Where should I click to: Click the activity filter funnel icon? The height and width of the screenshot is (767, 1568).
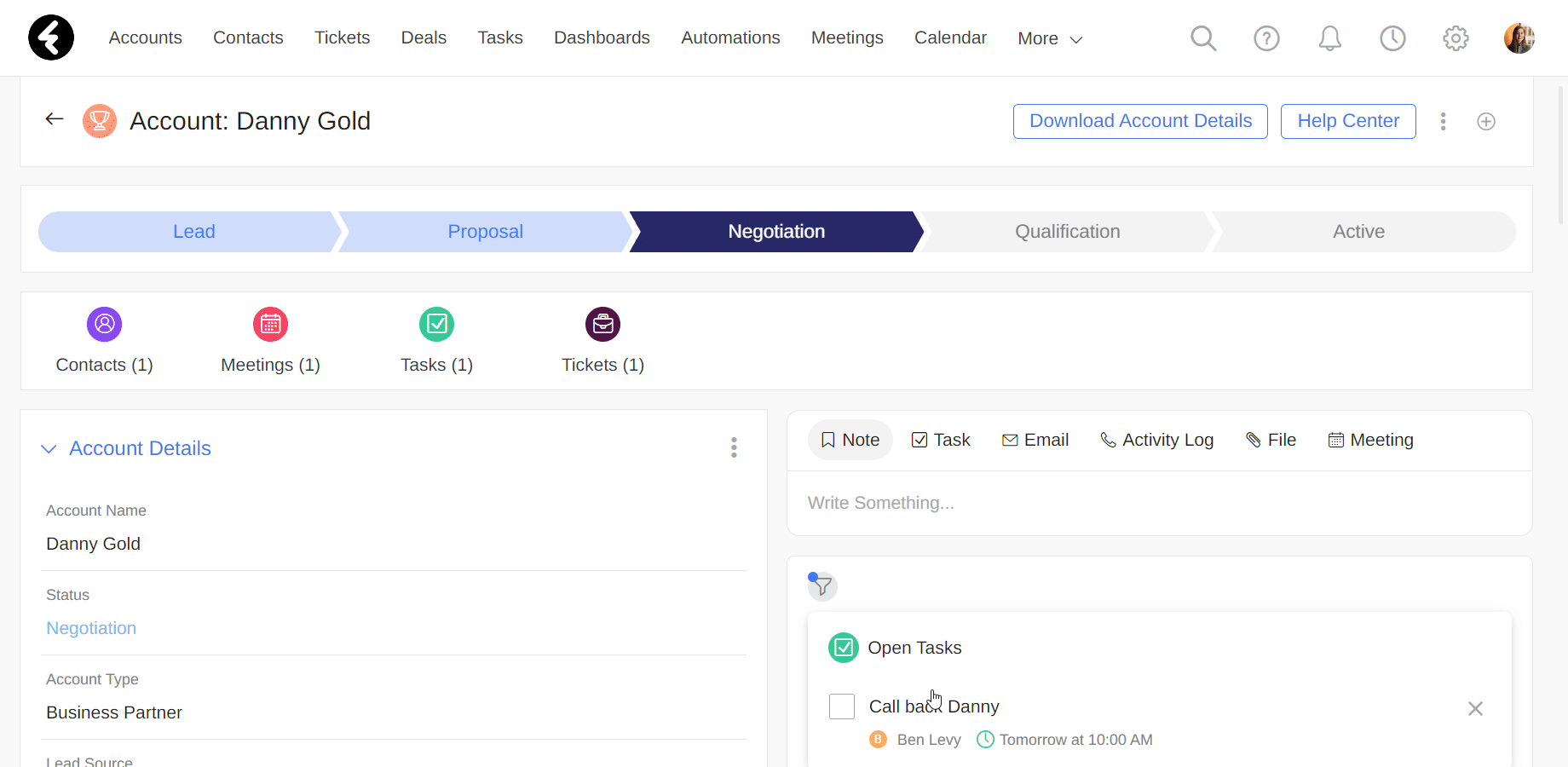(x=822, y=586)
